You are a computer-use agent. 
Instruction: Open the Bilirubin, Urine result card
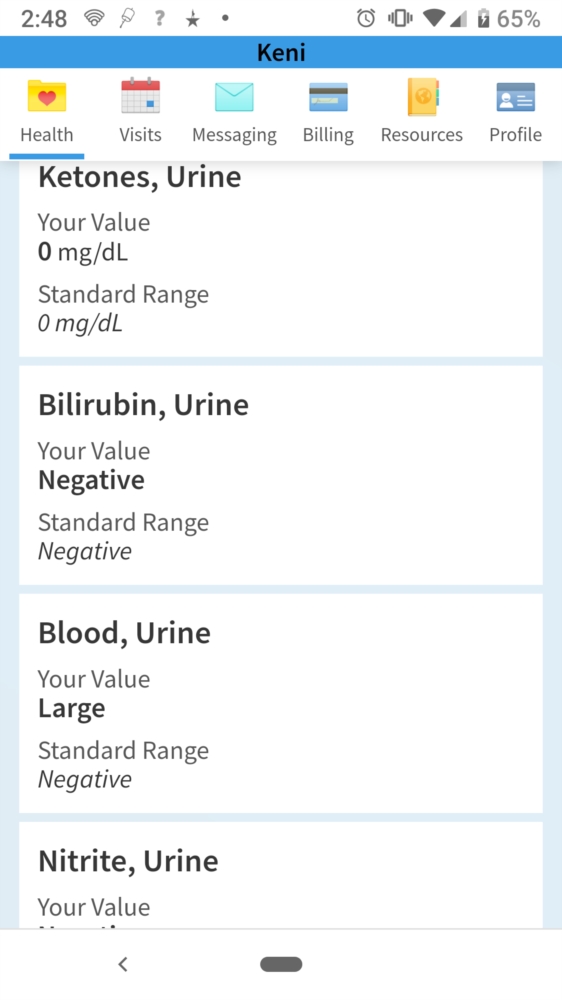pos(281,475)
